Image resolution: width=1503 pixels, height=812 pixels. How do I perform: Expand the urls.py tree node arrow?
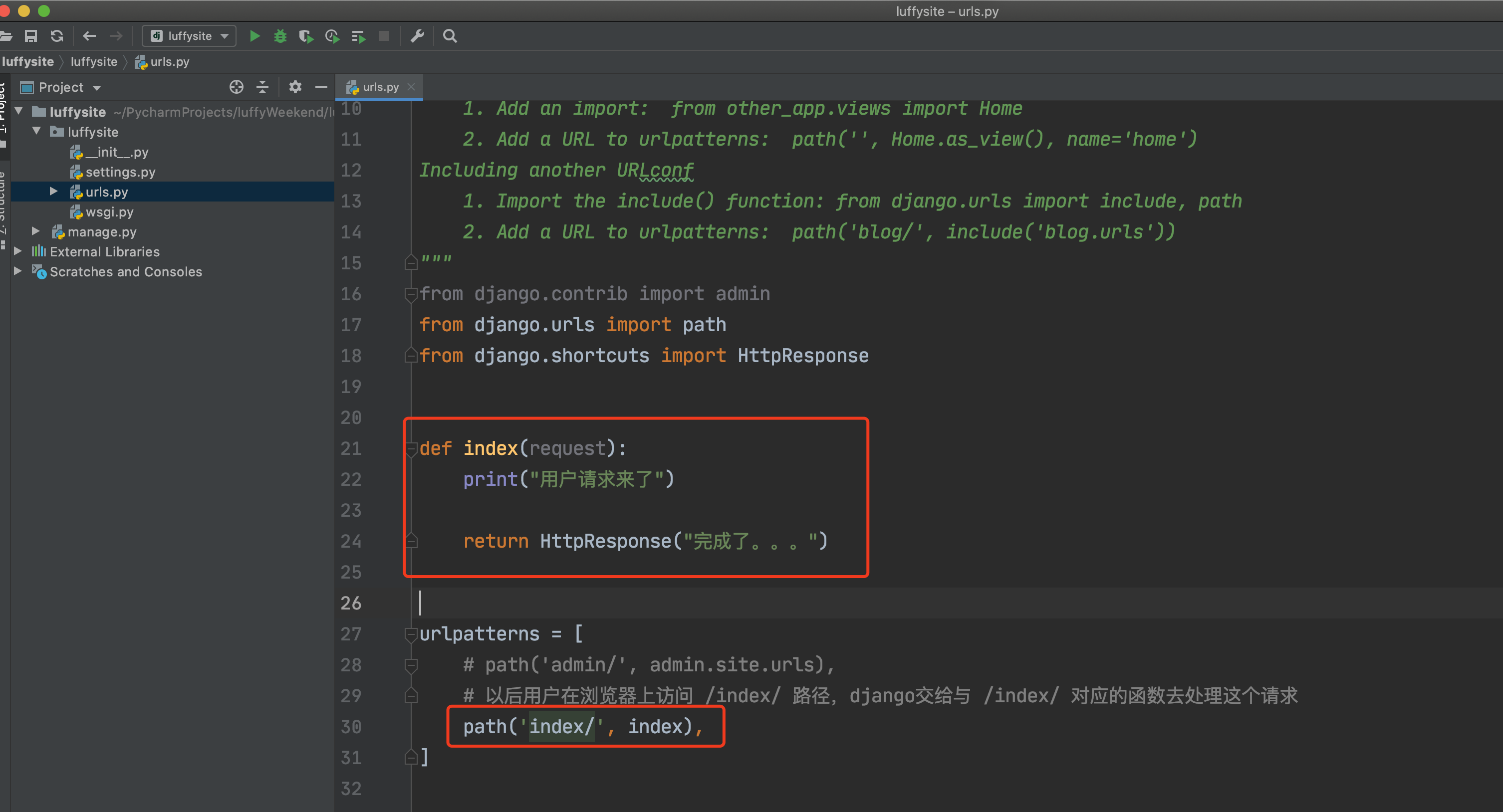click(54, 192)
